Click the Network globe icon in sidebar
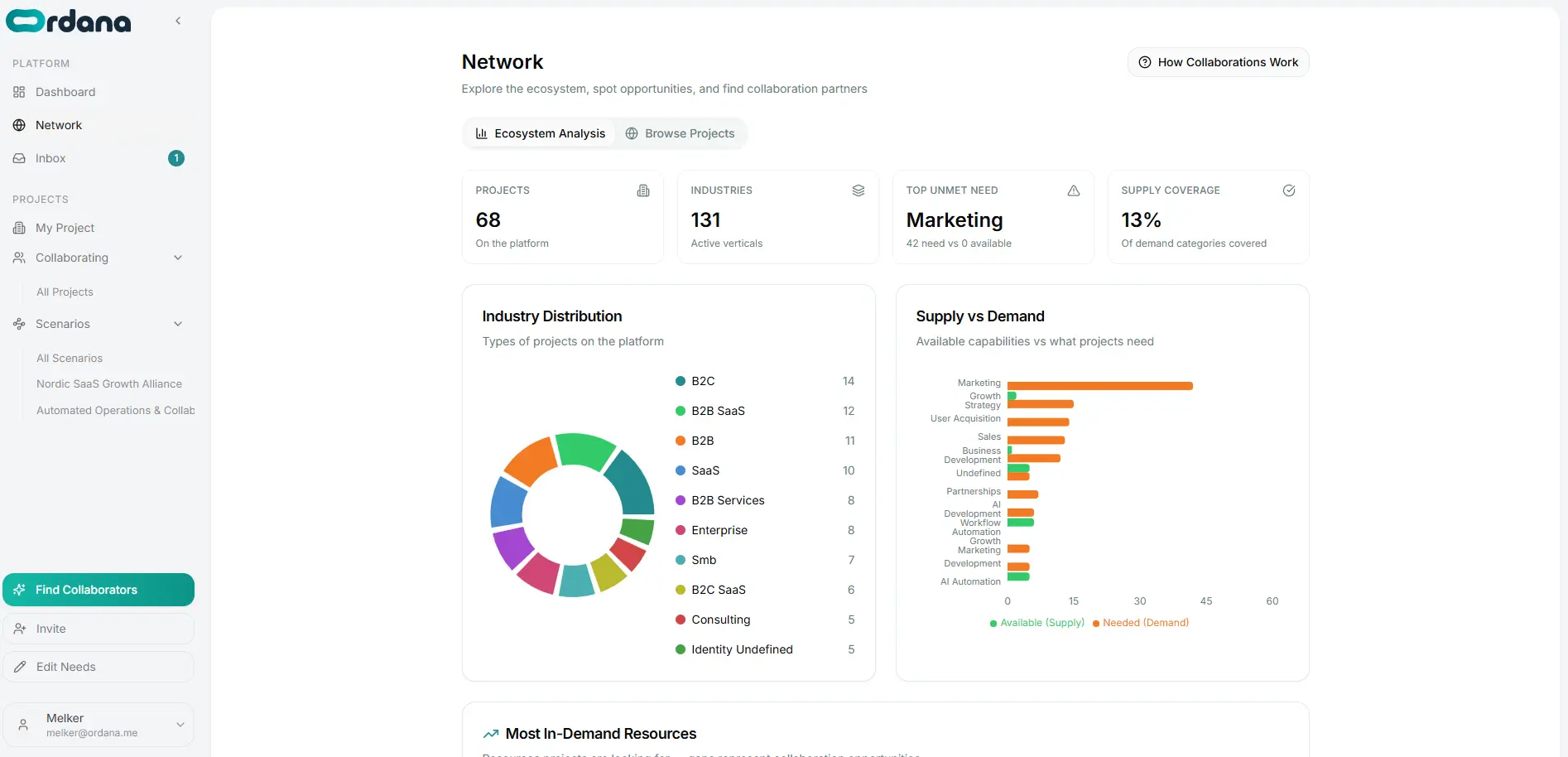The width and height of the screenshot is (1568, 757). tap(19, 125)
